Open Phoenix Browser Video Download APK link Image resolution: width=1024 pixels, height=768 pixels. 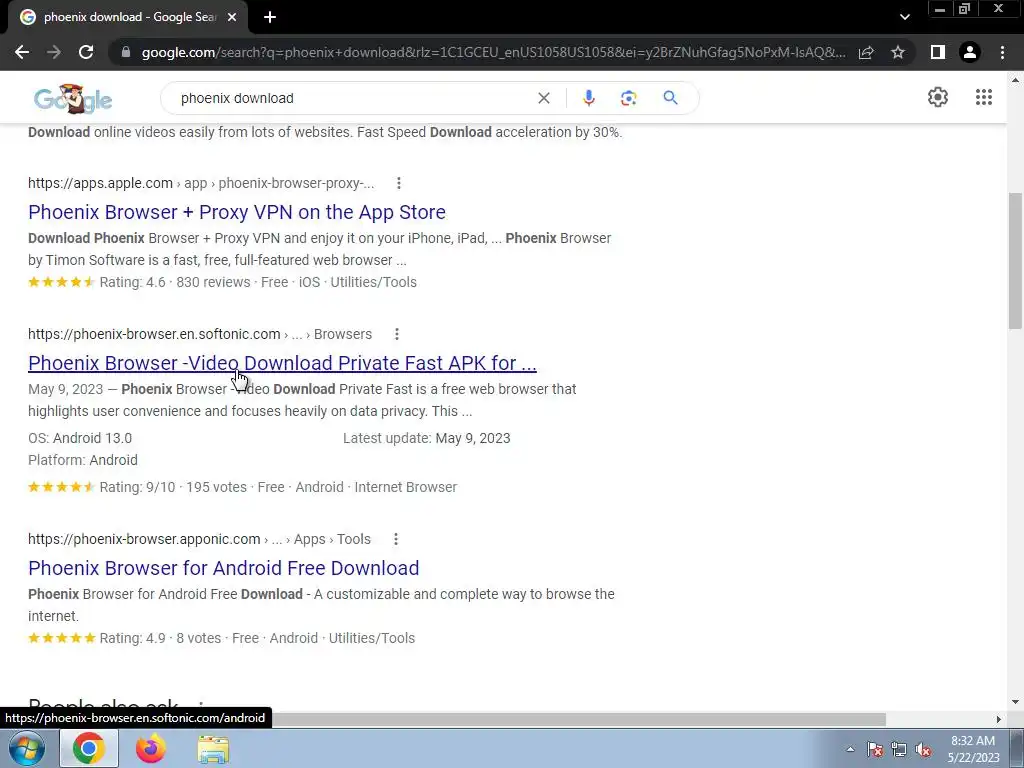282,363
